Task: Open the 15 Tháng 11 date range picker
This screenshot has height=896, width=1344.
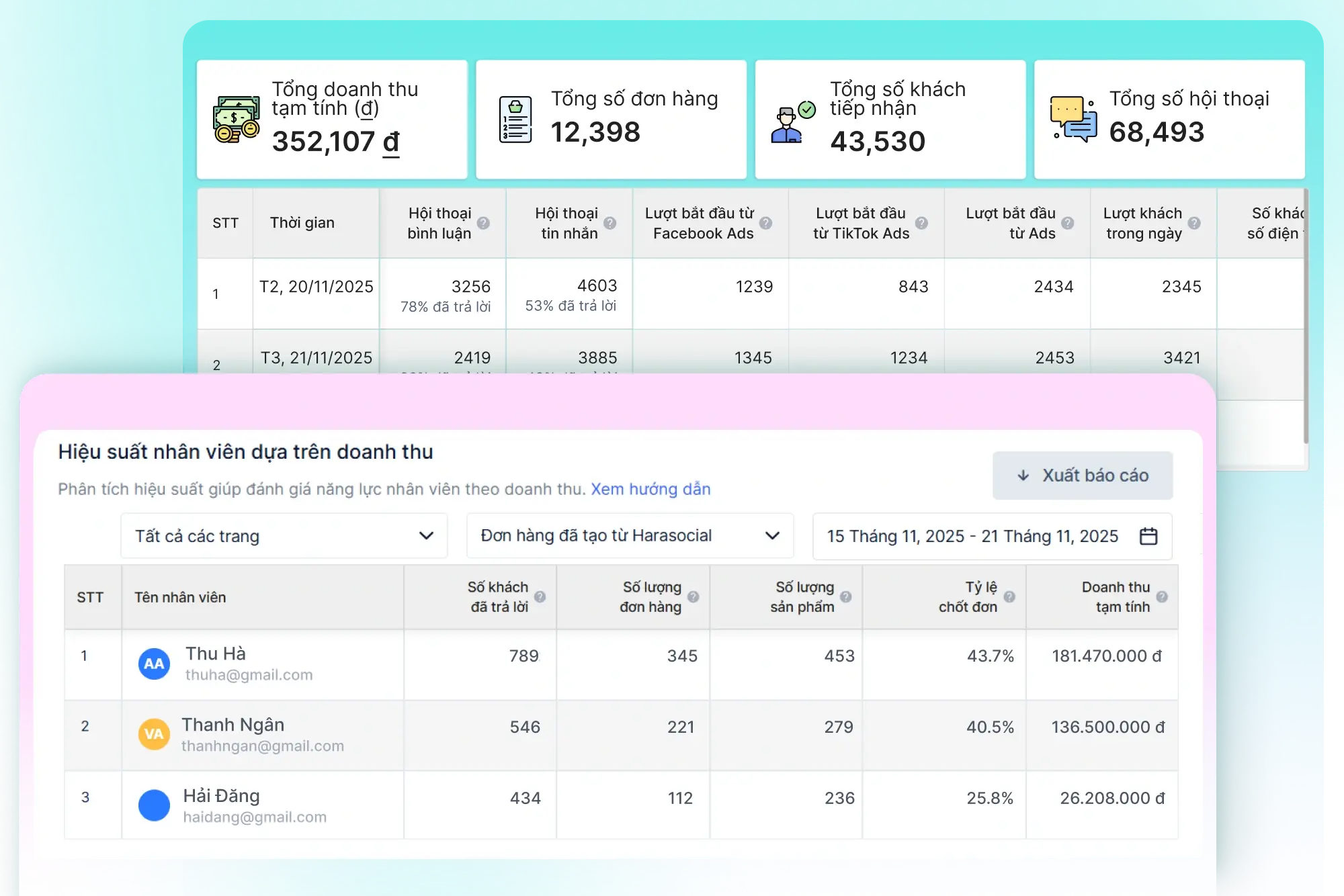Action: pyautogui.click(x=972, y=536)
